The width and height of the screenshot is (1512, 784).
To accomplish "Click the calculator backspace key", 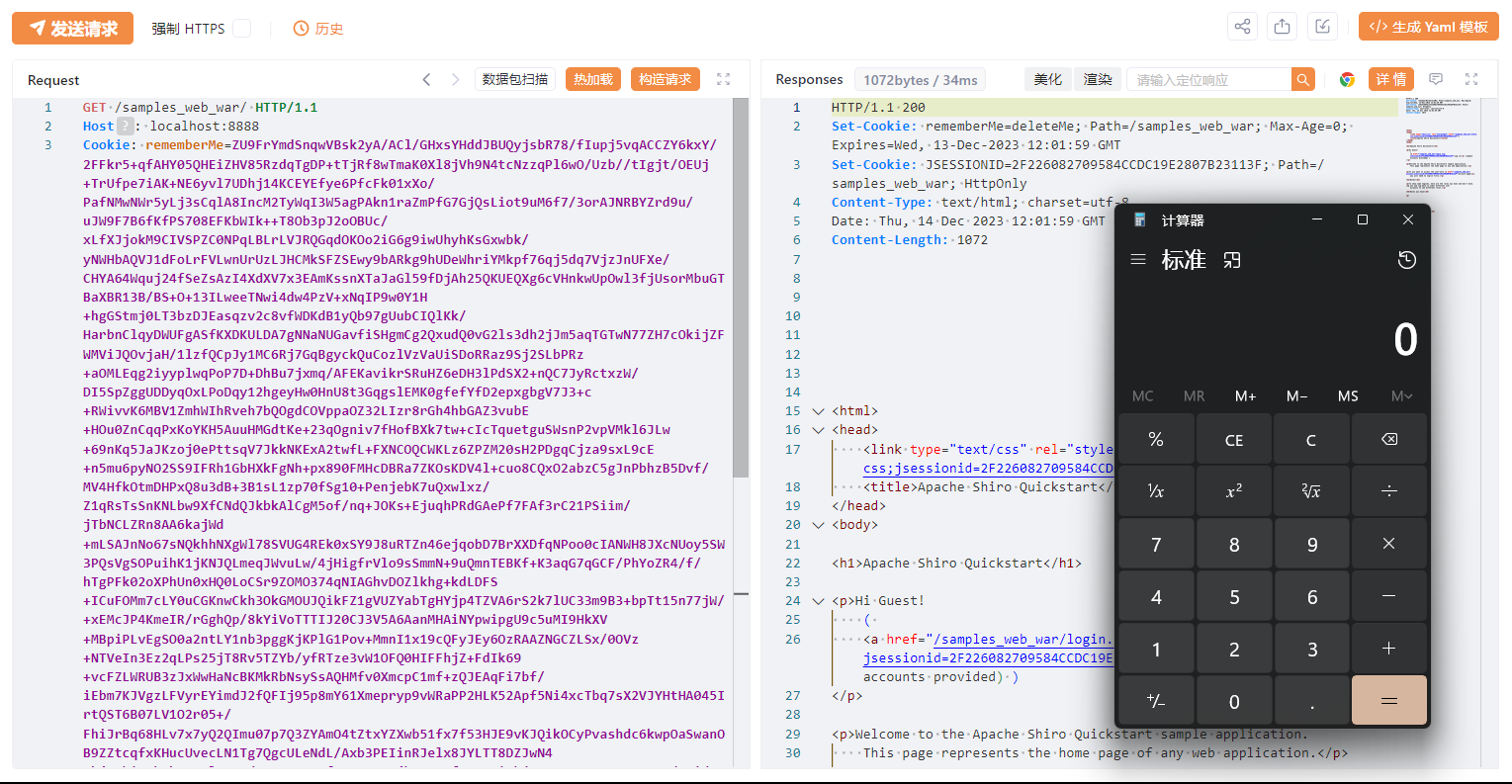I will [x=1389, y=439].
